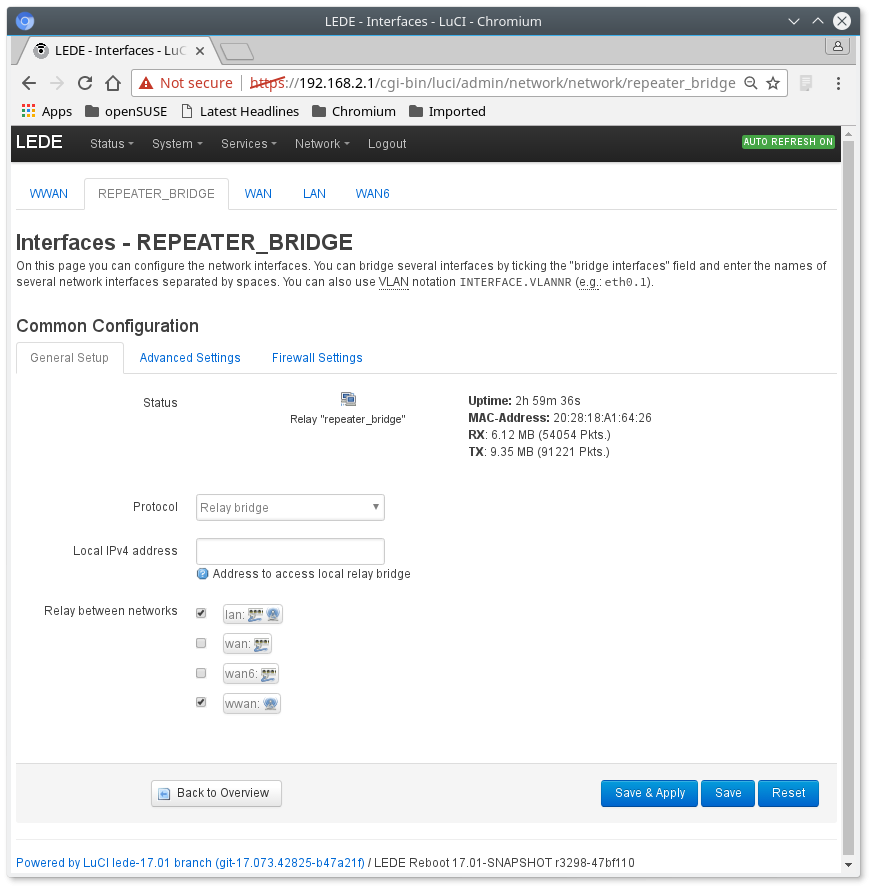This screenshot has width=873, height=890.
Task: Open the WWAN interface tab
Action: point(49,193)
